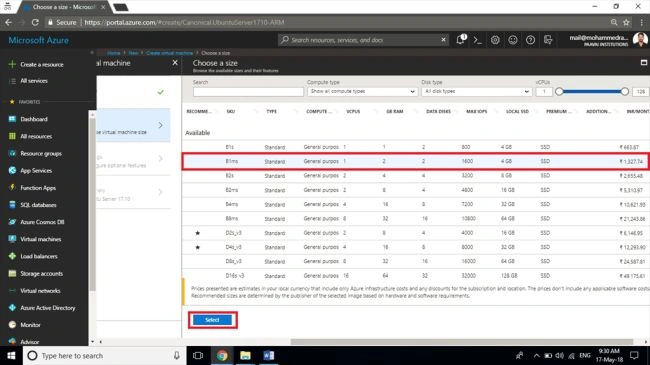
Task: Click the Home breadcrumb link
Action: 114,53
